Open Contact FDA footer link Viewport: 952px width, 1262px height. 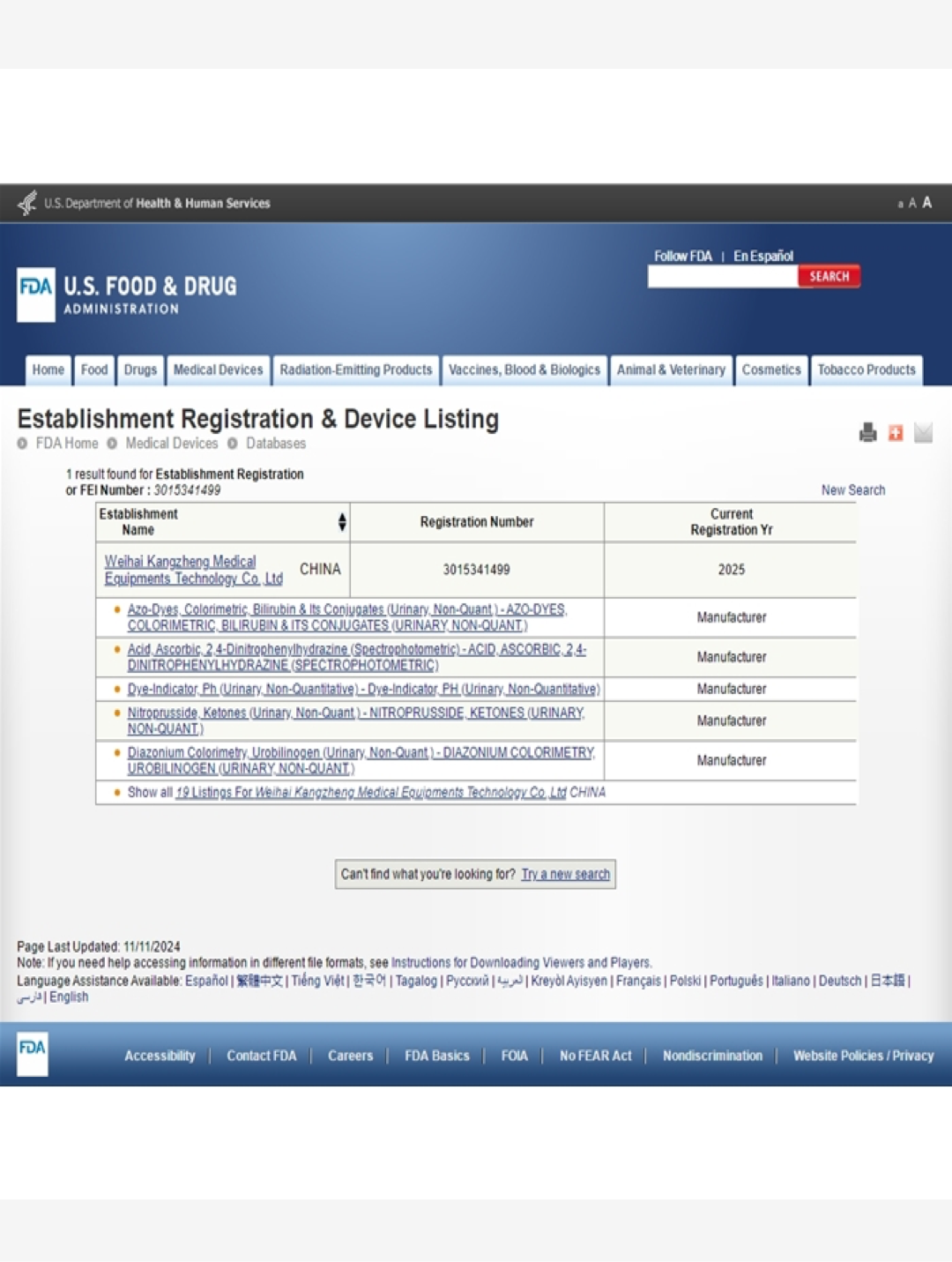(262, 1056)
